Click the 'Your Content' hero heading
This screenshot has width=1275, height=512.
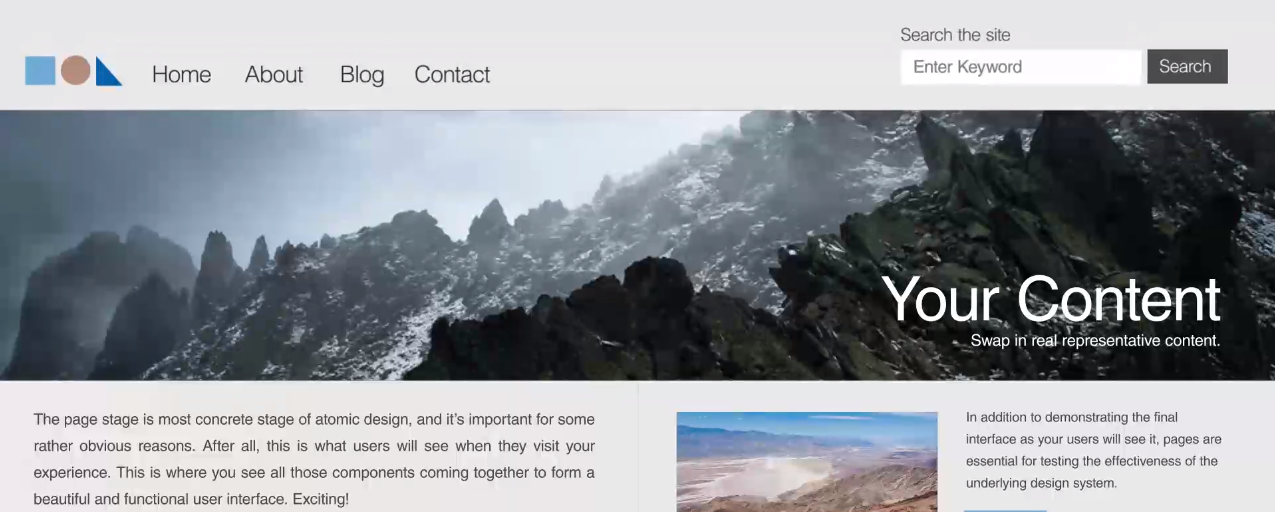(x=1050, y=299)
